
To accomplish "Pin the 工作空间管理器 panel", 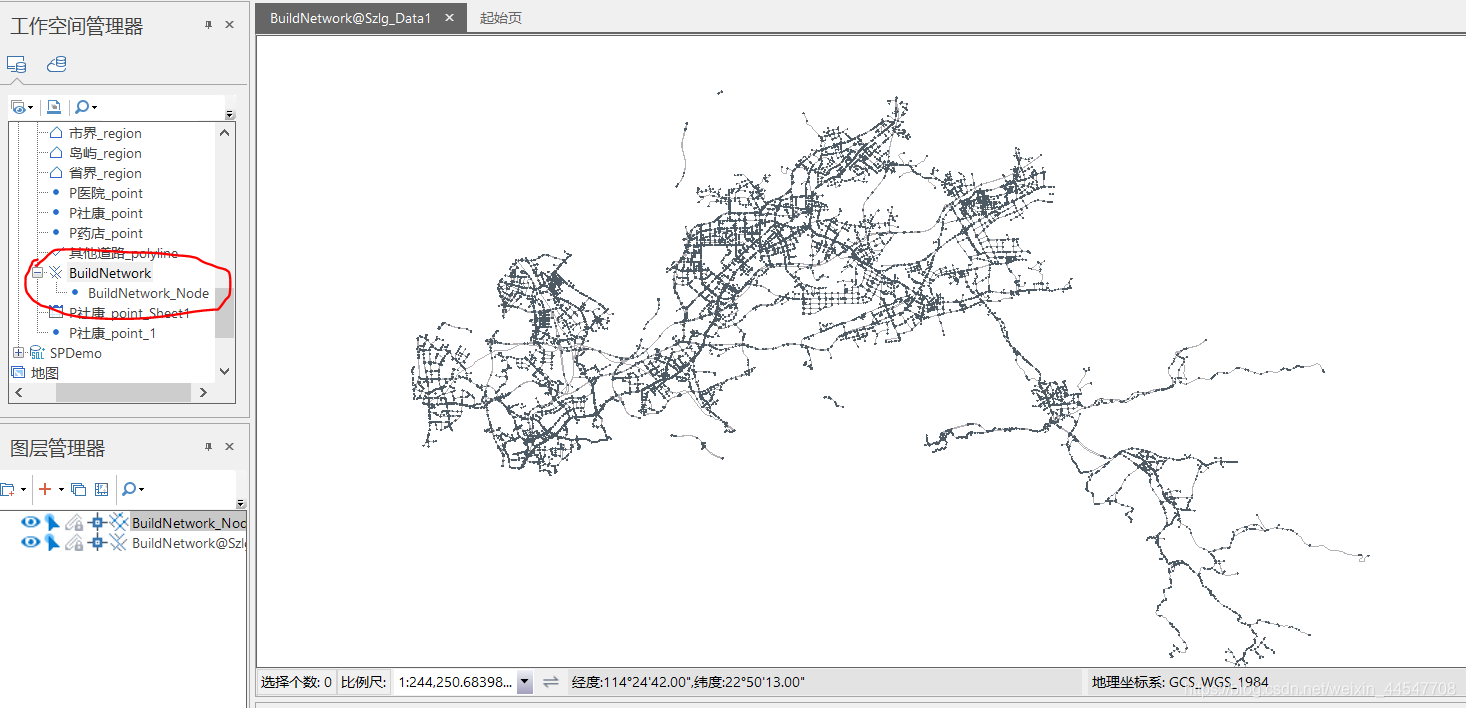I will point(209,26).
